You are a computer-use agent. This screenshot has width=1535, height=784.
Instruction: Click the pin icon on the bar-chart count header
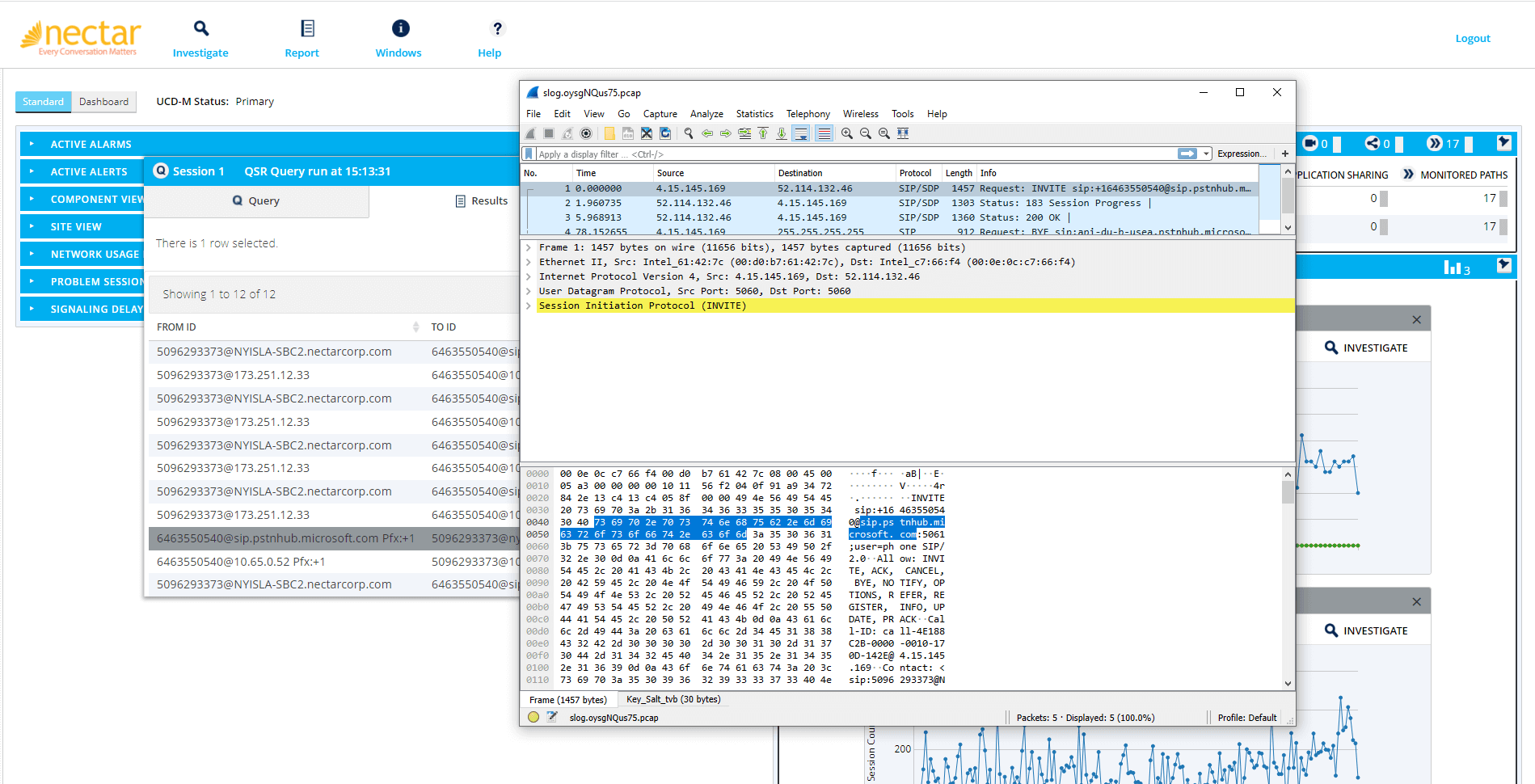pyautogui.click(x=1503, y=265)
